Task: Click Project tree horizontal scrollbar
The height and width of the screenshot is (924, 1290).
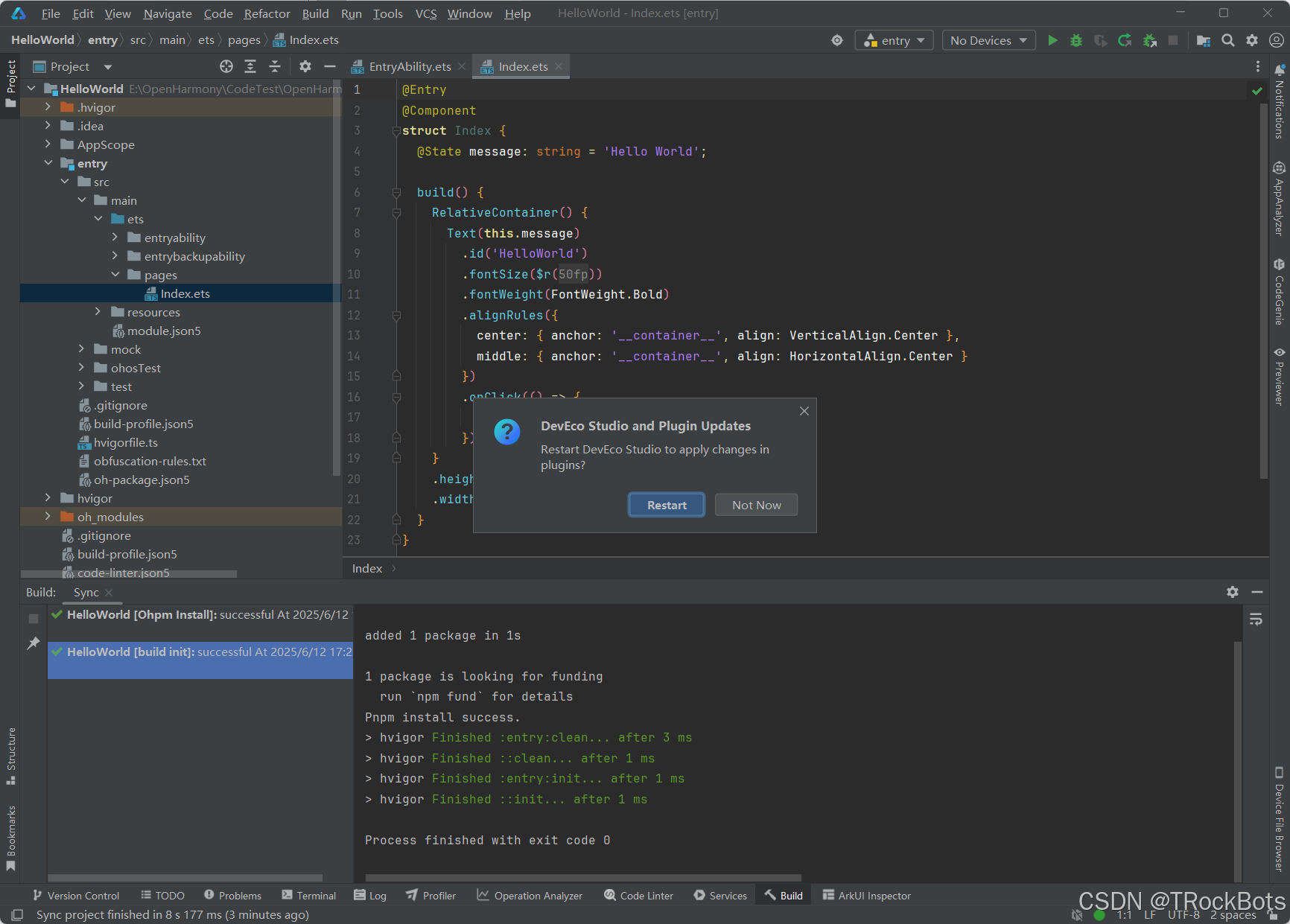Action: 129,574
